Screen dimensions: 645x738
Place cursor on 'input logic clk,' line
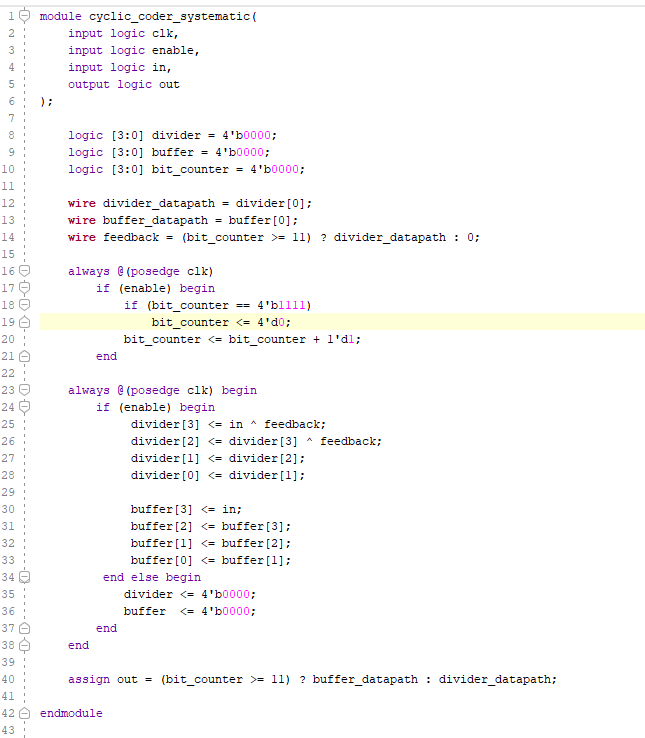point(123,33)
